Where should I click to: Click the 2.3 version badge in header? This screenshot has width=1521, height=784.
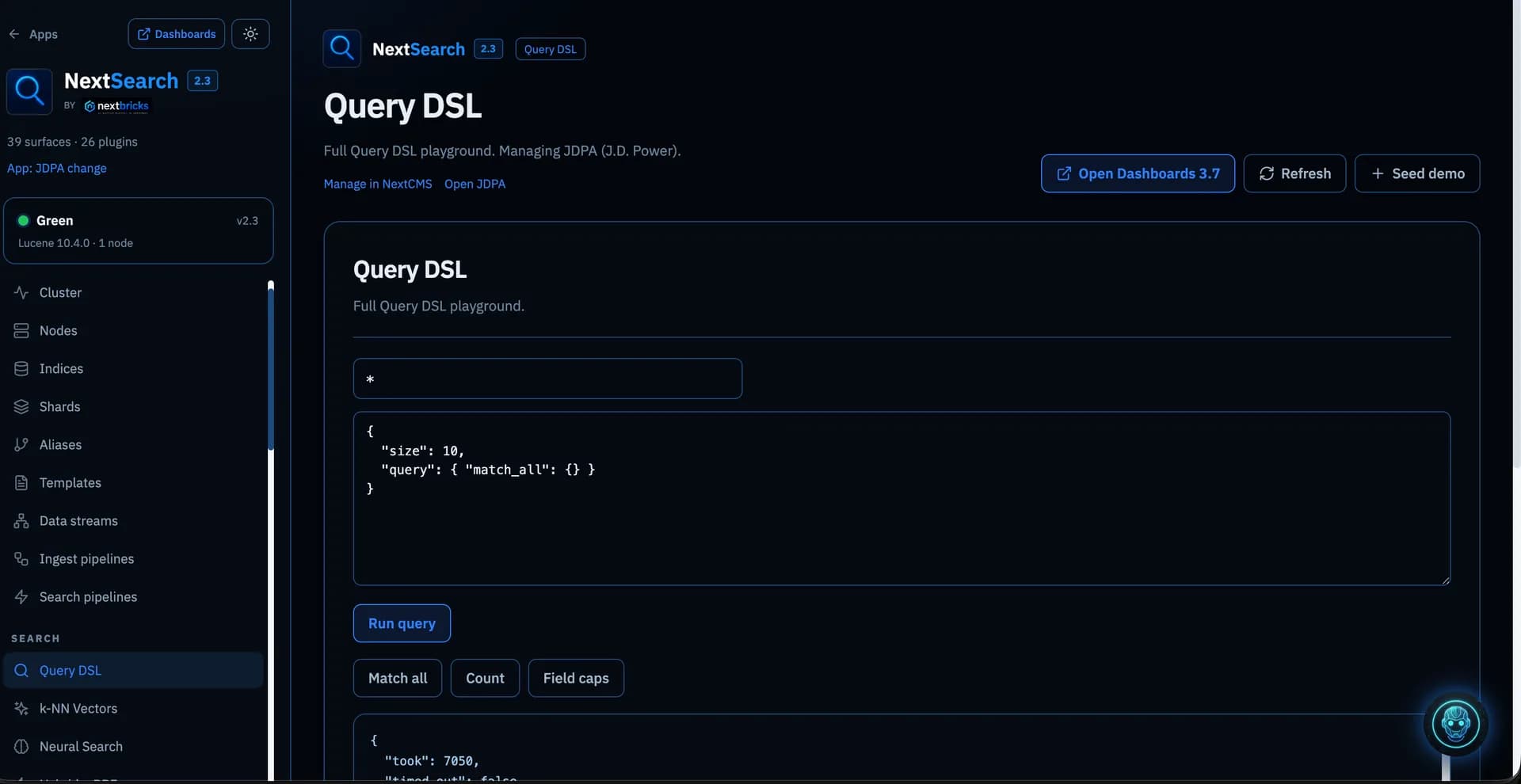(488, 48)
